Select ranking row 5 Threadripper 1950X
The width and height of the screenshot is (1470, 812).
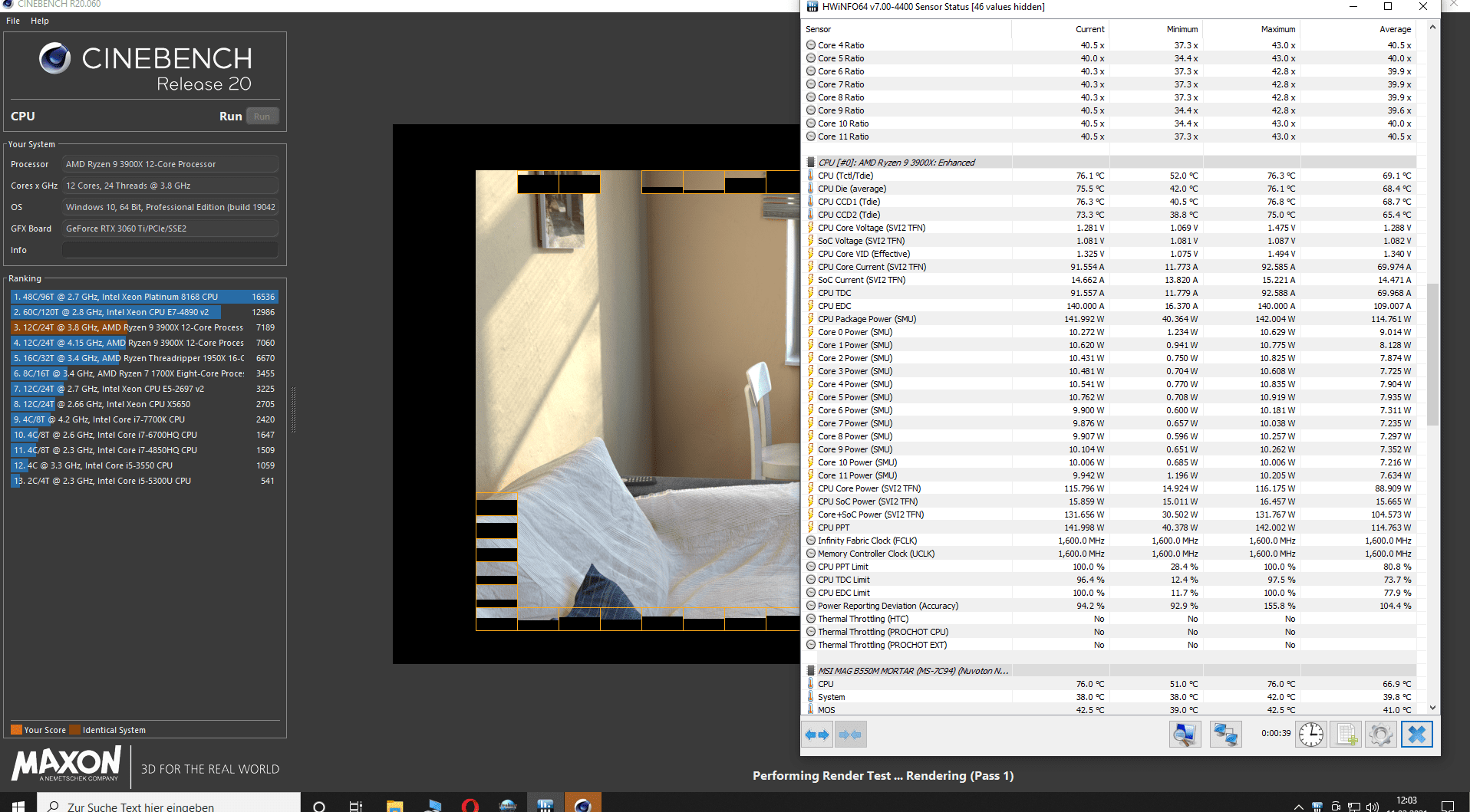pos(144,358)
